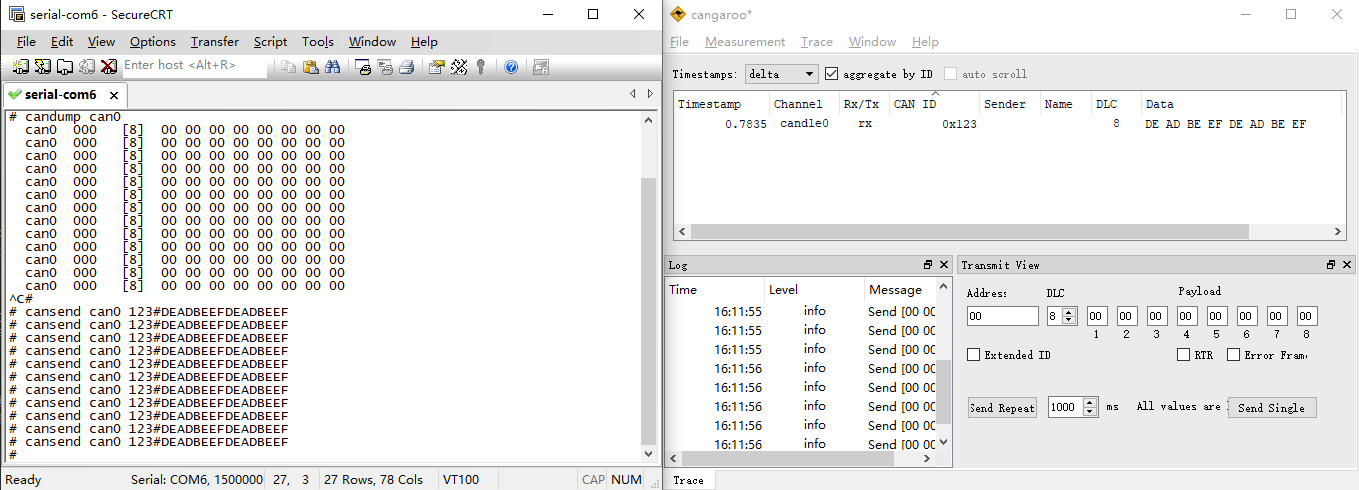
Task: Click the Disconnect red X icon
Action: pyautogui.click(x=108, y=67)
